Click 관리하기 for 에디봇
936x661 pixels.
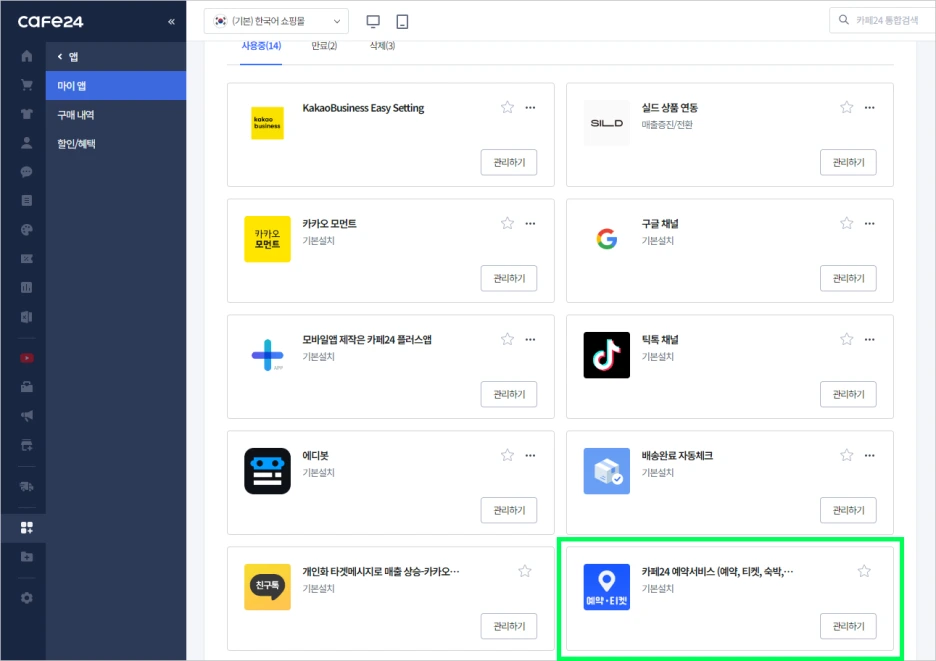(509, 510)
